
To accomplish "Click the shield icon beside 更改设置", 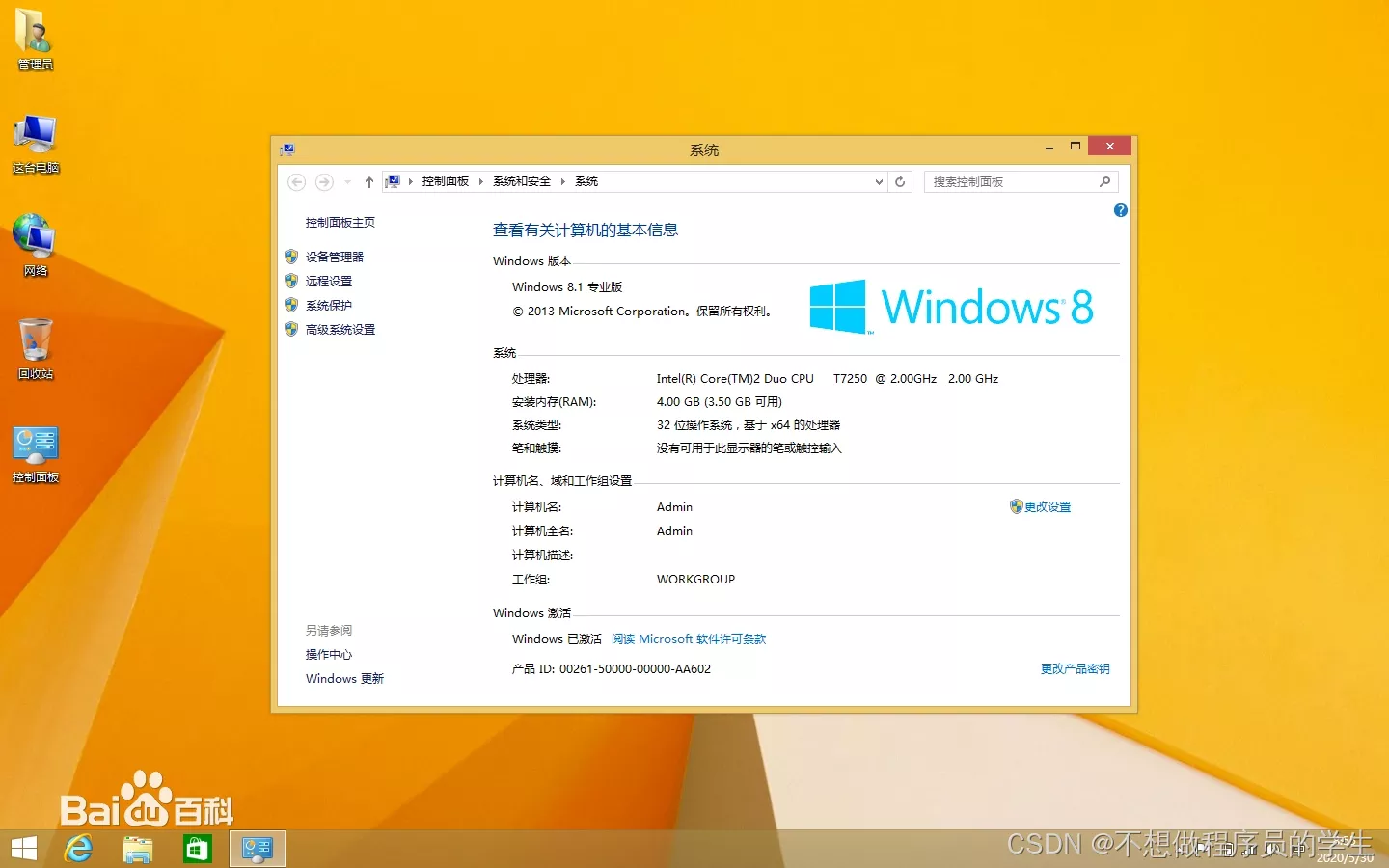I will point(1016,506).
